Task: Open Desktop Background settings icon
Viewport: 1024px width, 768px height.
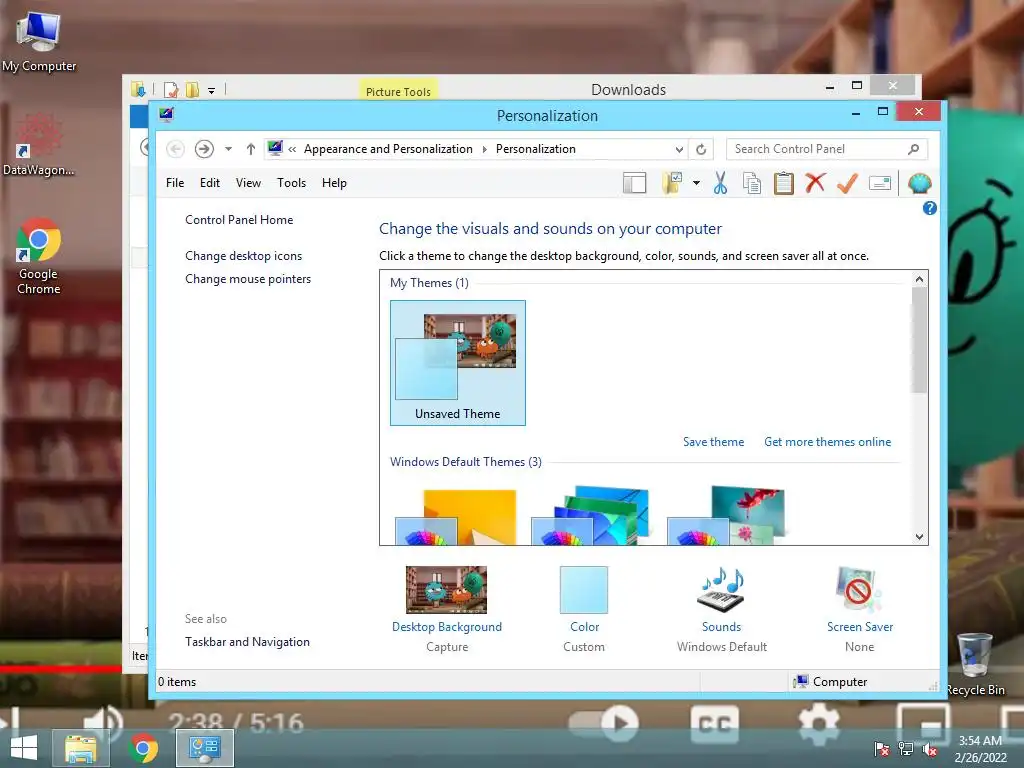Action: (447, 590)
